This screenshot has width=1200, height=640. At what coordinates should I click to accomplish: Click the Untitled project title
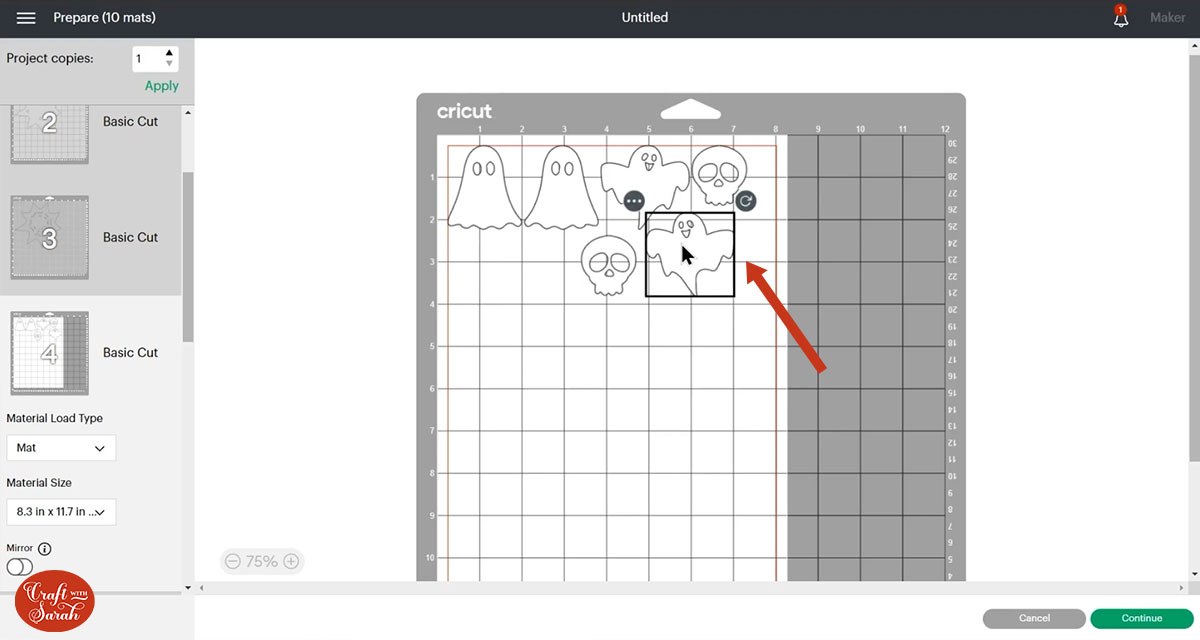[x=645, y=18]
